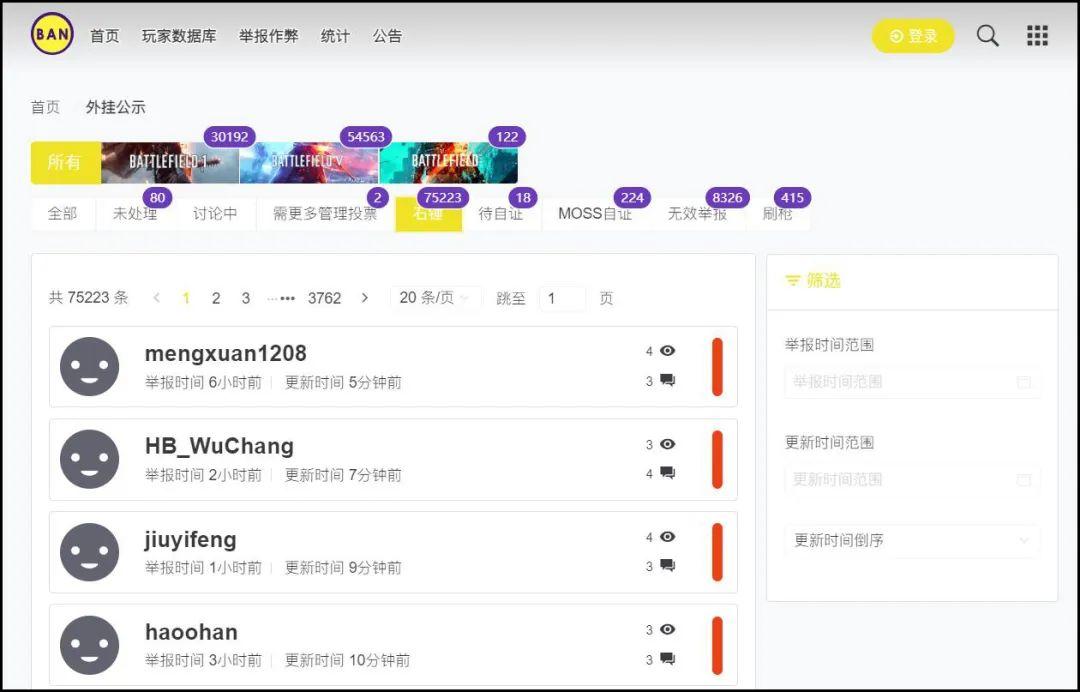The height and width of the screenshot is (692, 1080).
Task: Click avatar of haoohan
Action: click(x=90, y=645)
